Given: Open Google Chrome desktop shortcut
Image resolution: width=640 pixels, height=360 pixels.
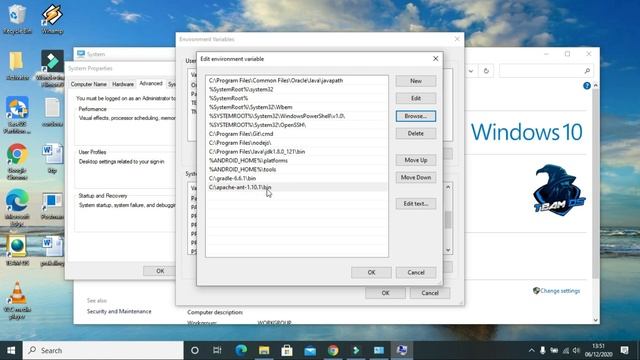Looking at the screenshot, I should [17, 162].
